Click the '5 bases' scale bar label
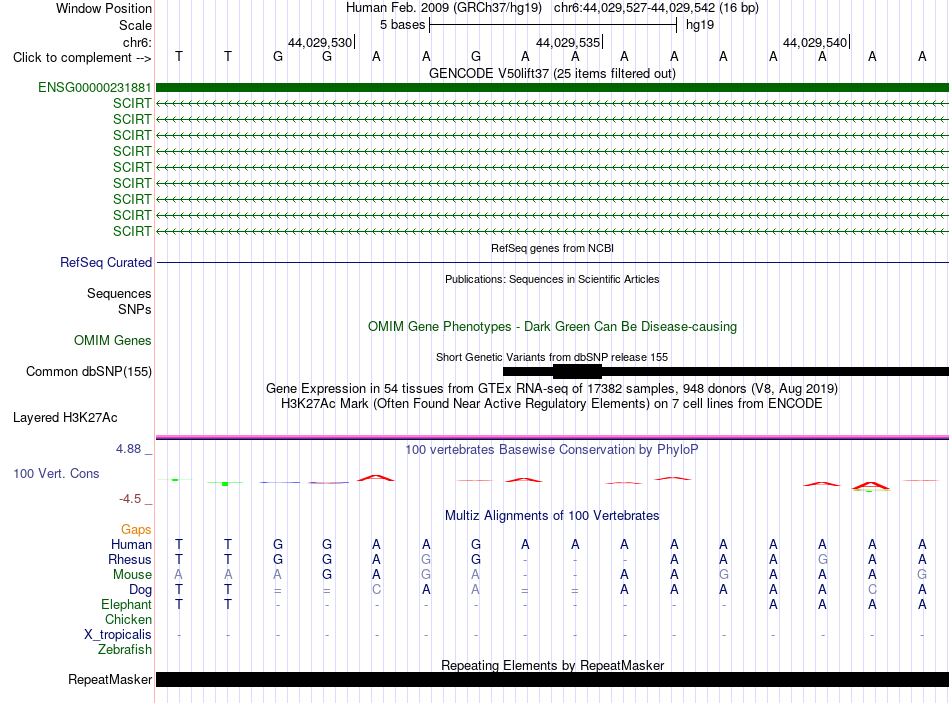 pyautogui.click(x=402, y=25)
